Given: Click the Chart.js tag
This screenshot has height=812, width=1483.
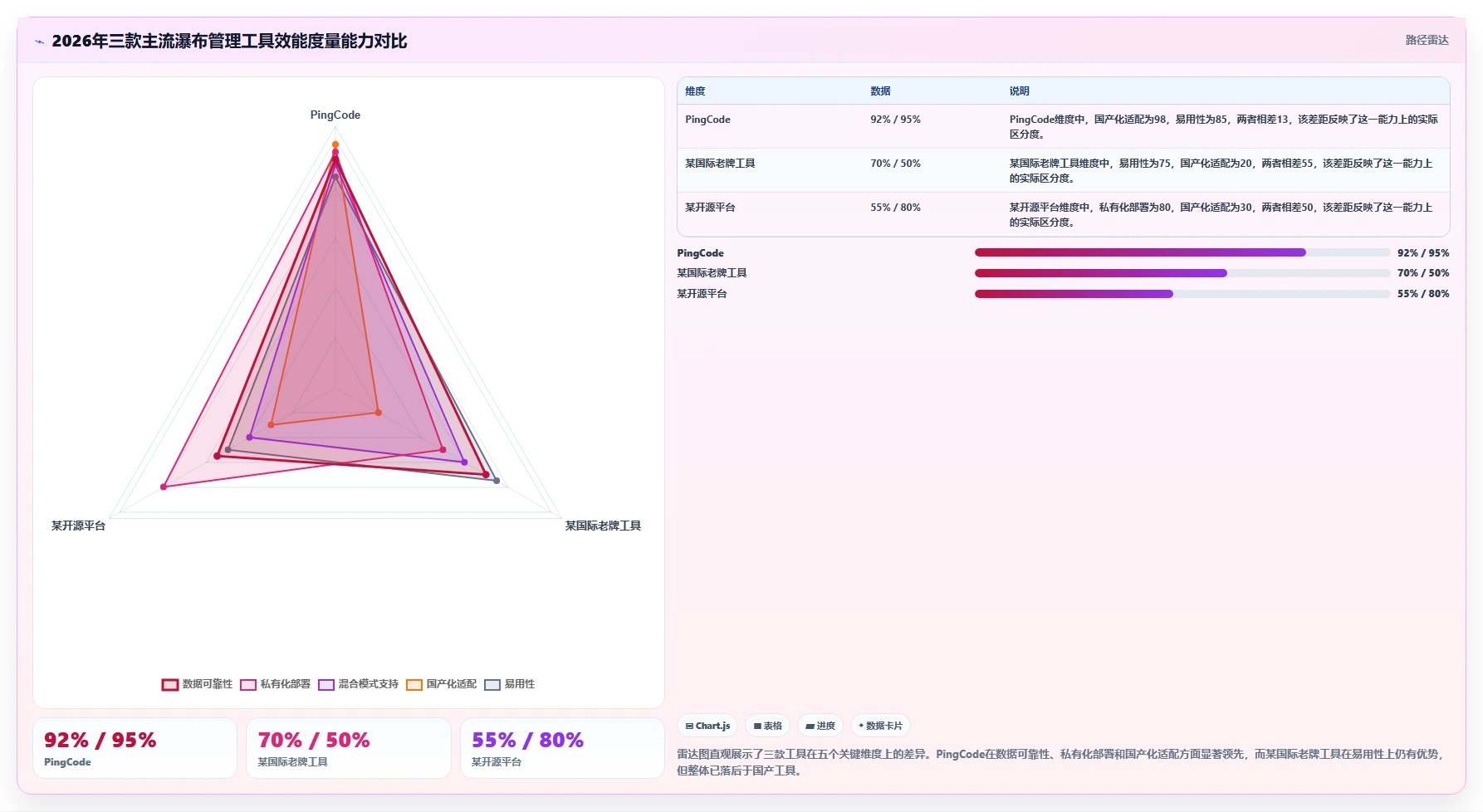Looking at the screenshot, I should (707, 726).
